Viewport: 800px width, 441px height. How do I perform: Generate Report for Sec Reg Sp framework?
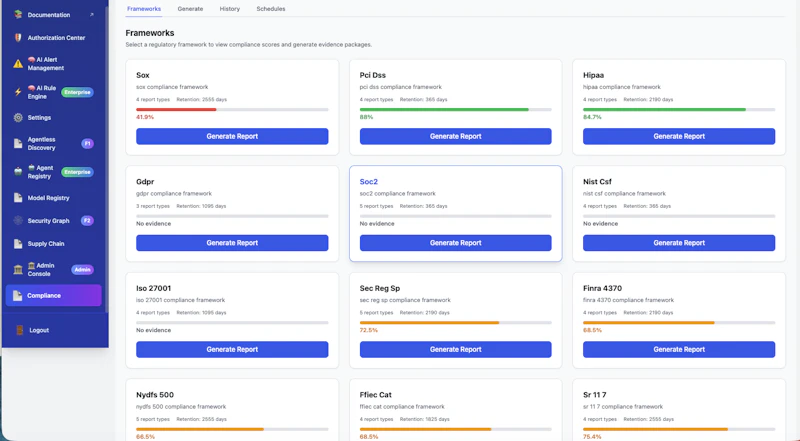pyautogui.click(x=456, y=350)
